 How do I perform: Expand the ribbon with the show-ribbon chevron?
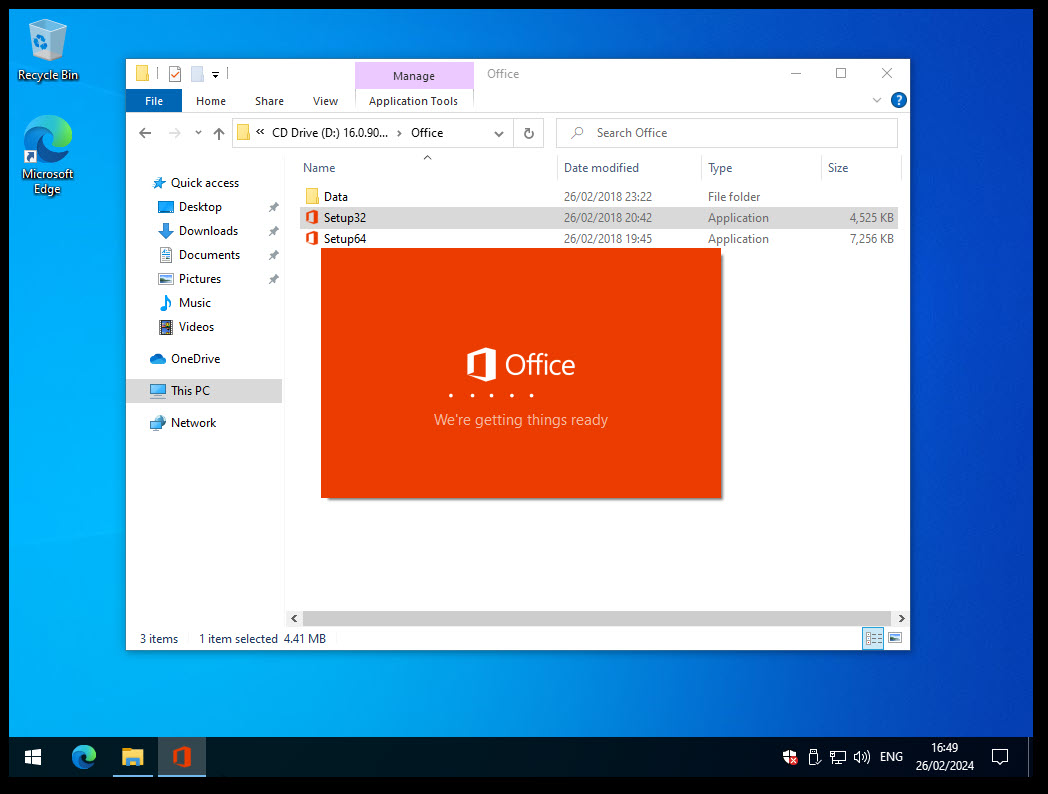[x=877, y=100]
